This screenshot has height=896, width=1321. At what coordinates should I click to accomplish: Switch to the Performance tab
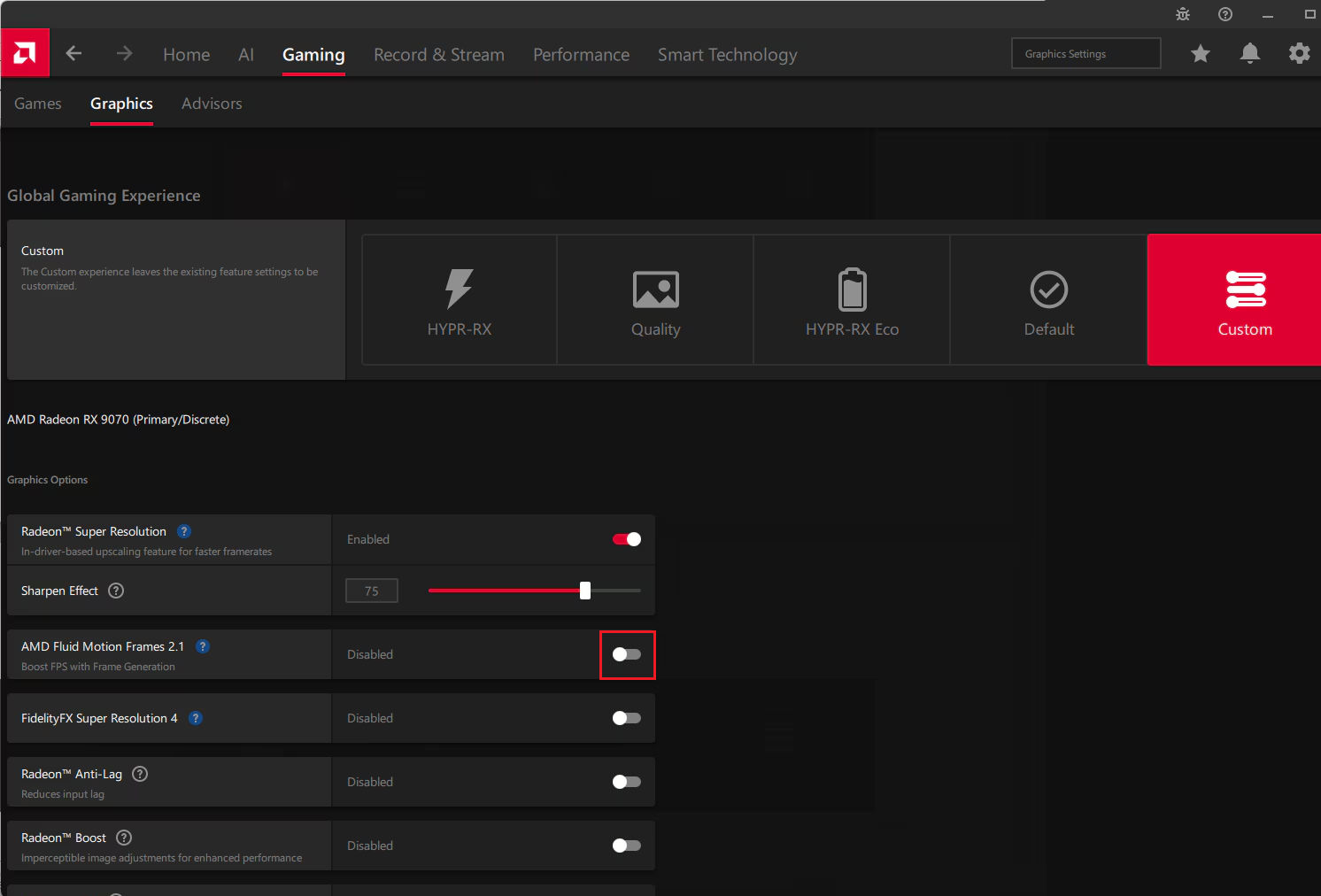[x=582, y=55]
